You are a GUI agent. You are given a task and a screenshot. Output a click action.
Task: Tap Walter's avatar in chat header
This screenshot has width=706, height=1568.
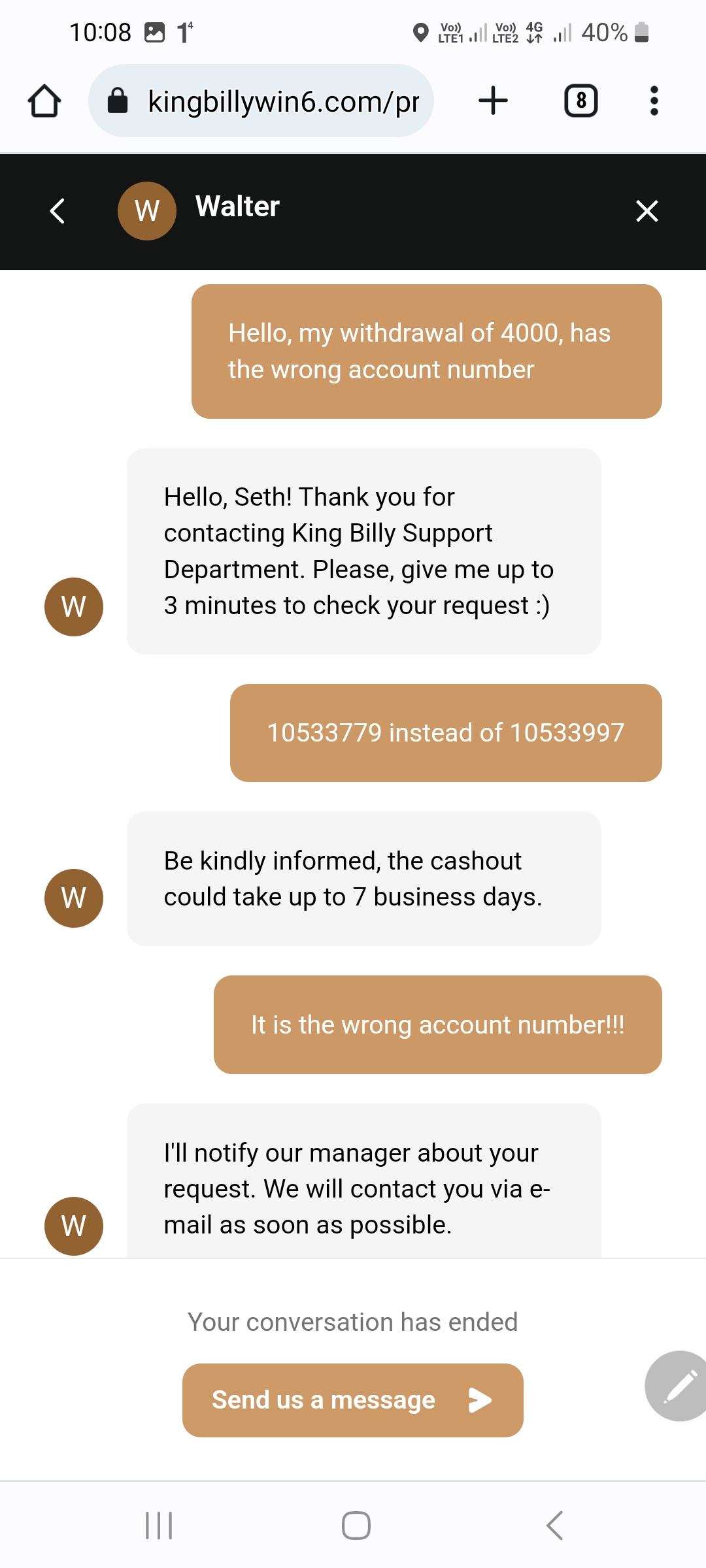(146, 210)
